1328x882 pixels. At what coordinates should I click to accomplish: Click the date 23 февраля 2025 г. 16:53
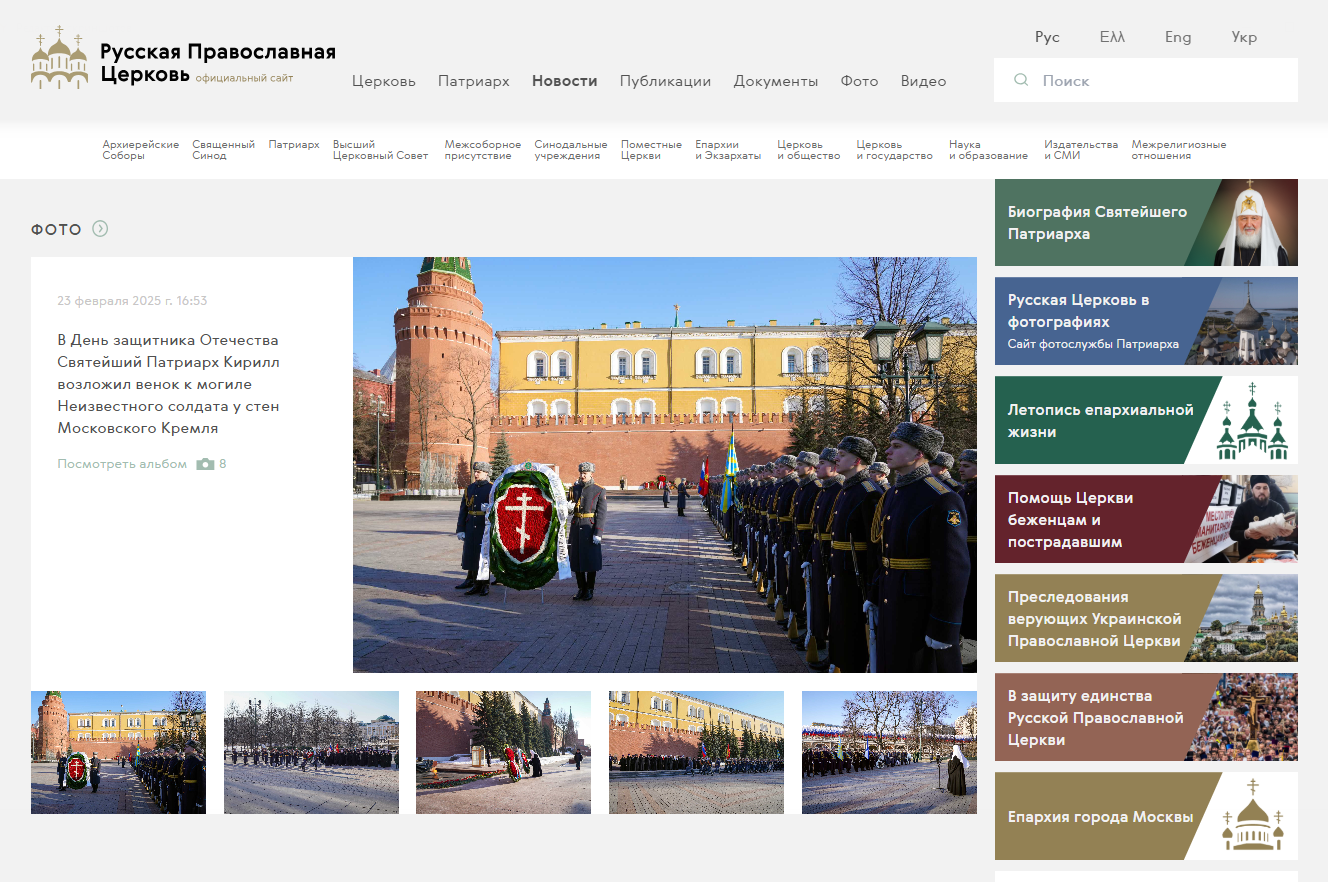point(132,301)
